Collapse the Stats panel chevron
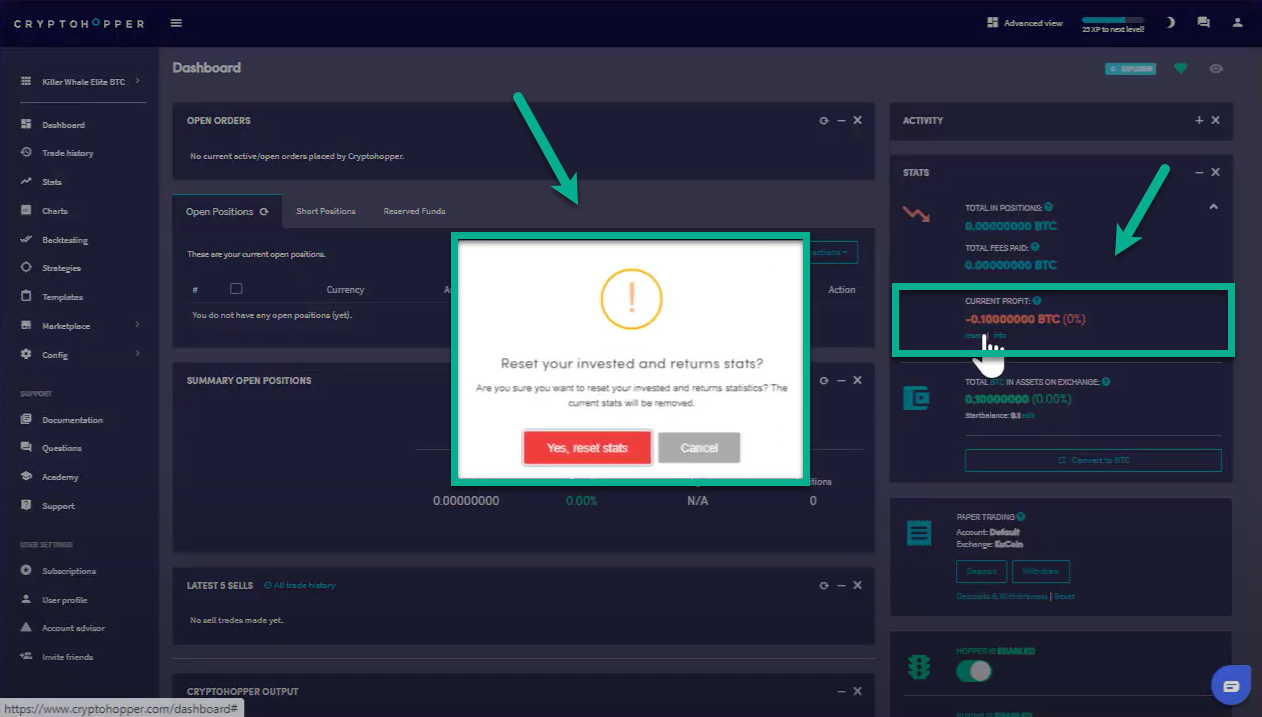 [x=1213, y=207]
